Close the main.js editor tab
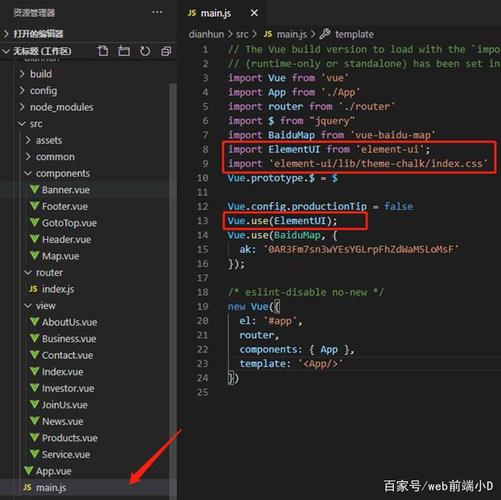Viewport: 501px width, 500px height. pos(254,13)
